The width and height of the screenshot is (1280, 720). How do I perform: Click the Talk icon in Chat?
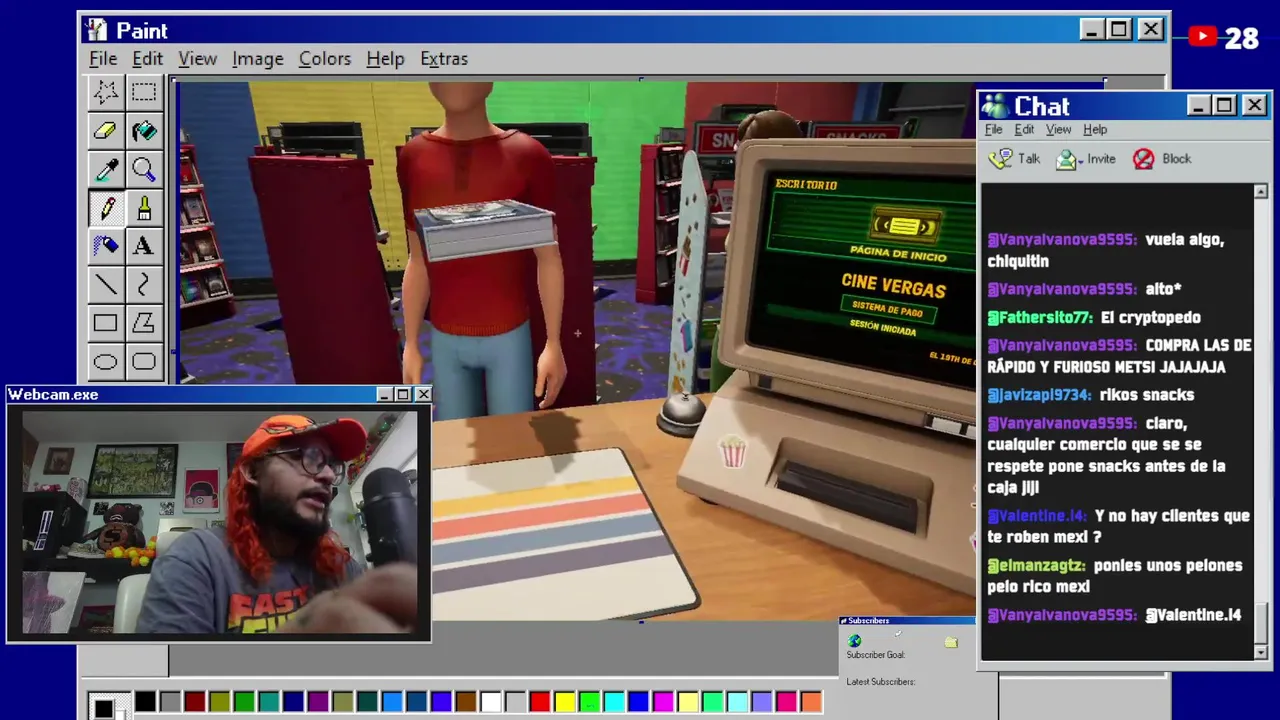pos(1000,159)
